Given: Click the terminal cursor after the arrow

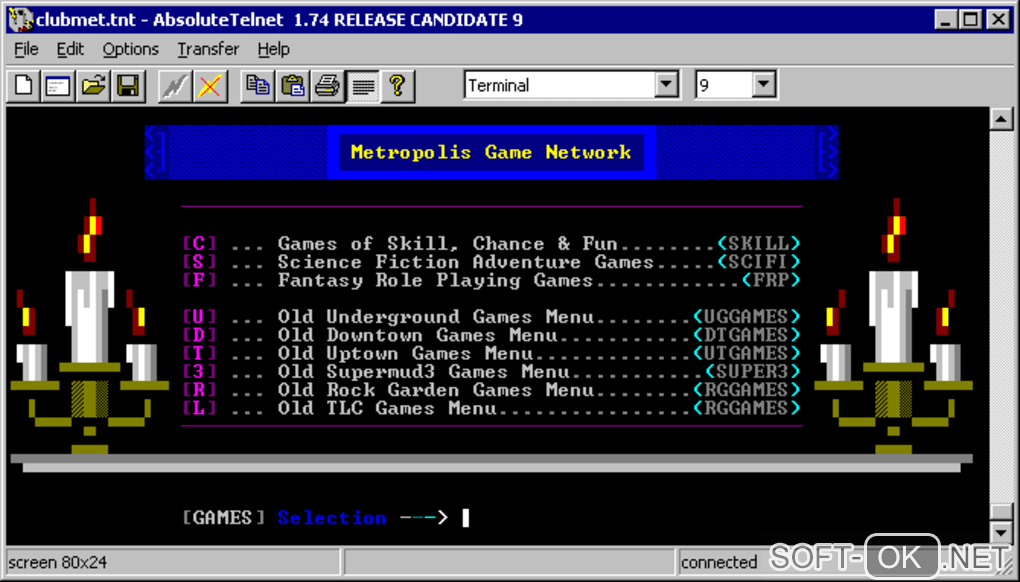Looking at the screenshot, I should [466, 518].
